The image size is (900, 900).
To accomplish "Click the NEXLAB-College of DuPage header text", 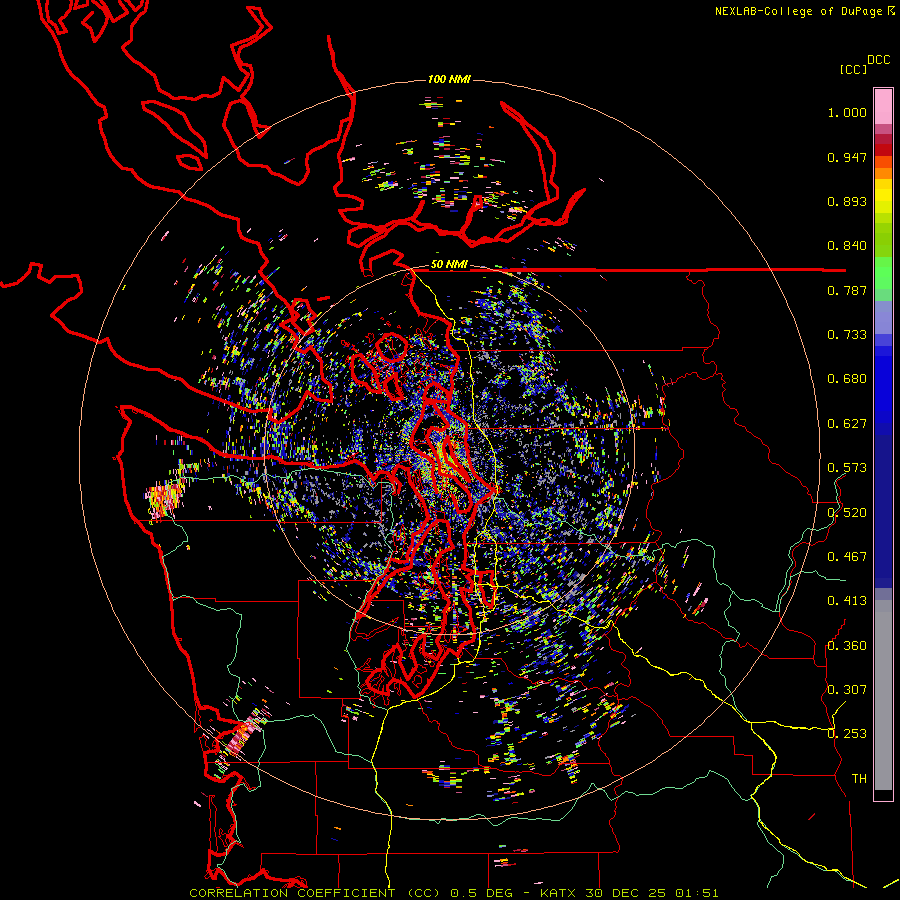I will click(798, 11).
